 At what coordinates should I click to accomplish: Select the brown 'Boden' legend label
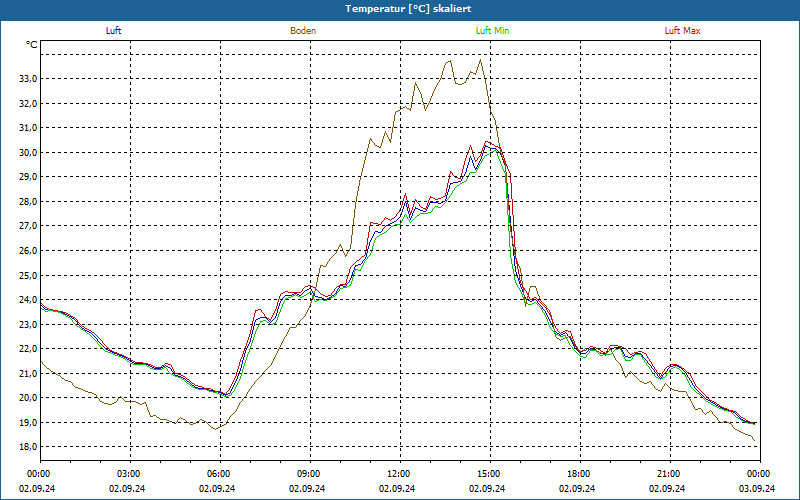[x=303, y=31]
